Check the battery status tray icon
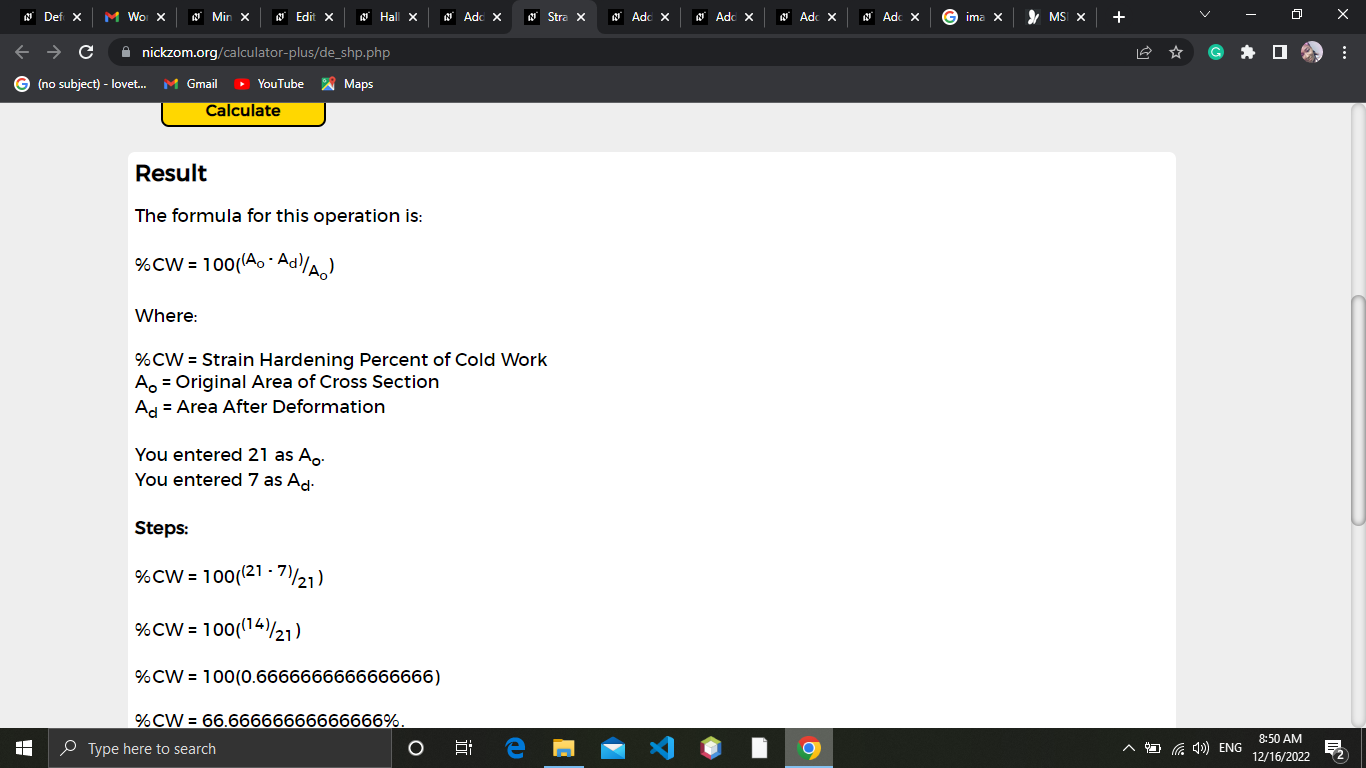The height and width of the screenshot is (768, 1366). coord(1152,748)
